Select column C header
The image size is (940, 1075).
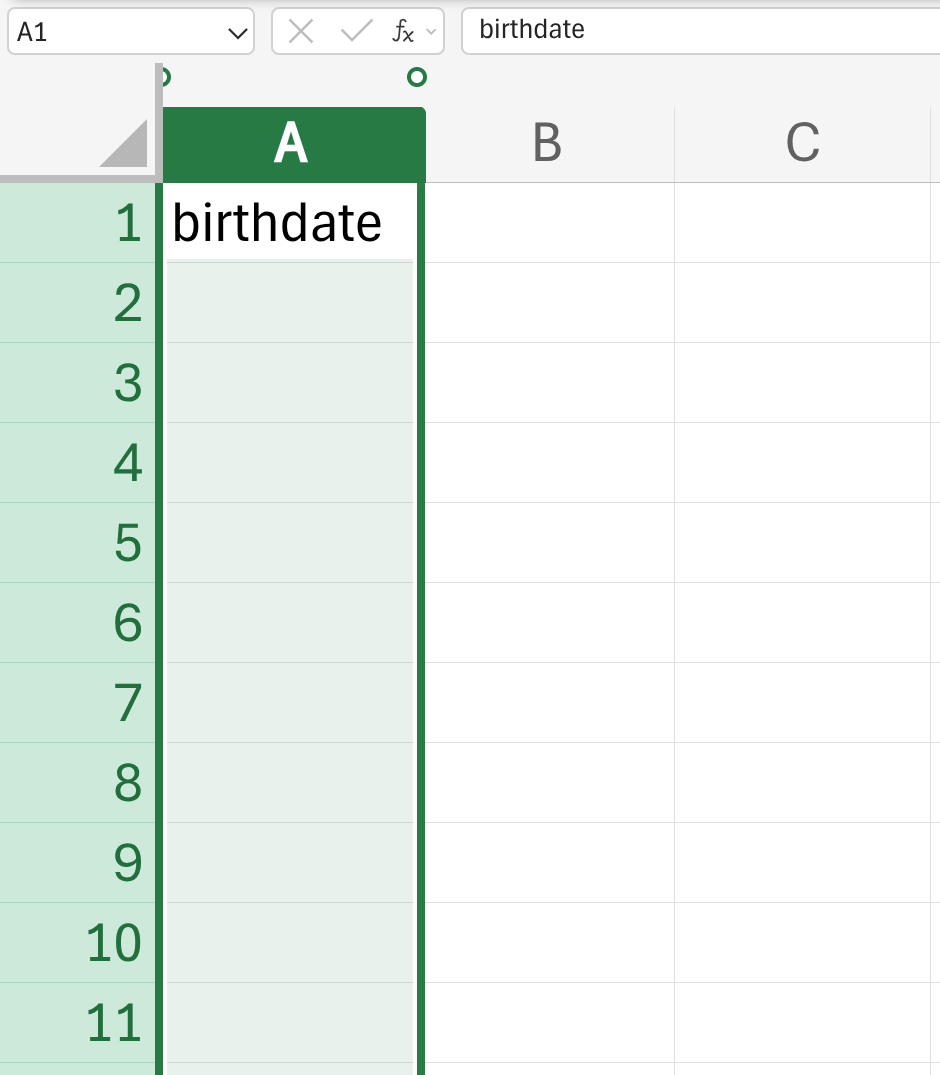pos(802,144)
